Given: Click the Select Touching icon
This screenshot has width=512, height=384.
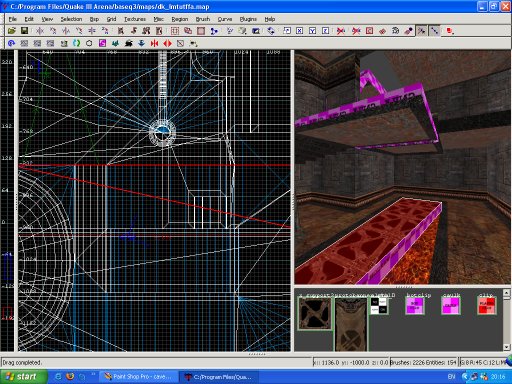Looking at the screenshot, I should click(134, 31).
